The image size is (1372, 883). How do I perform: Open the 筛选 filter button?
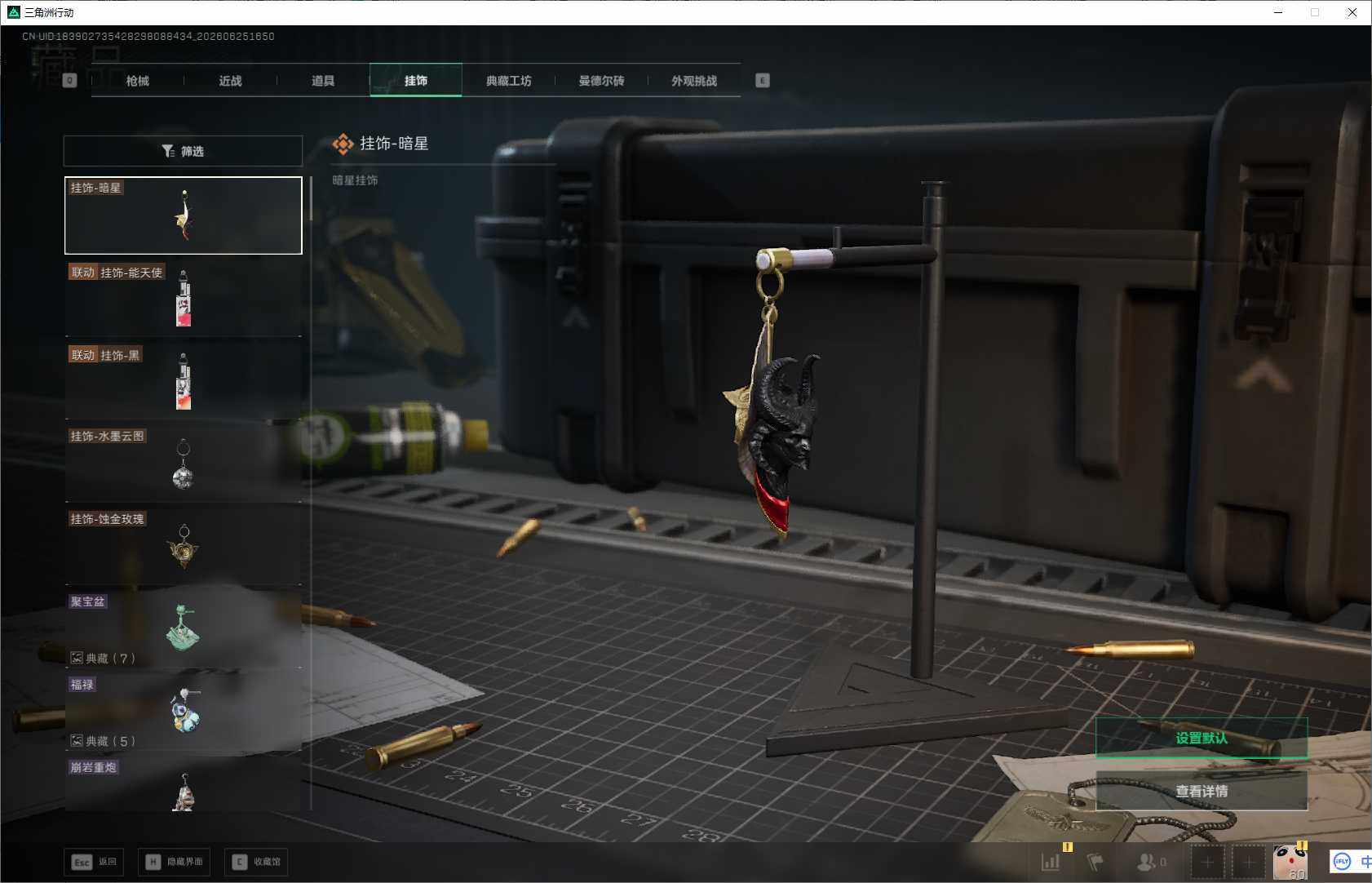(x=183, y=151)
